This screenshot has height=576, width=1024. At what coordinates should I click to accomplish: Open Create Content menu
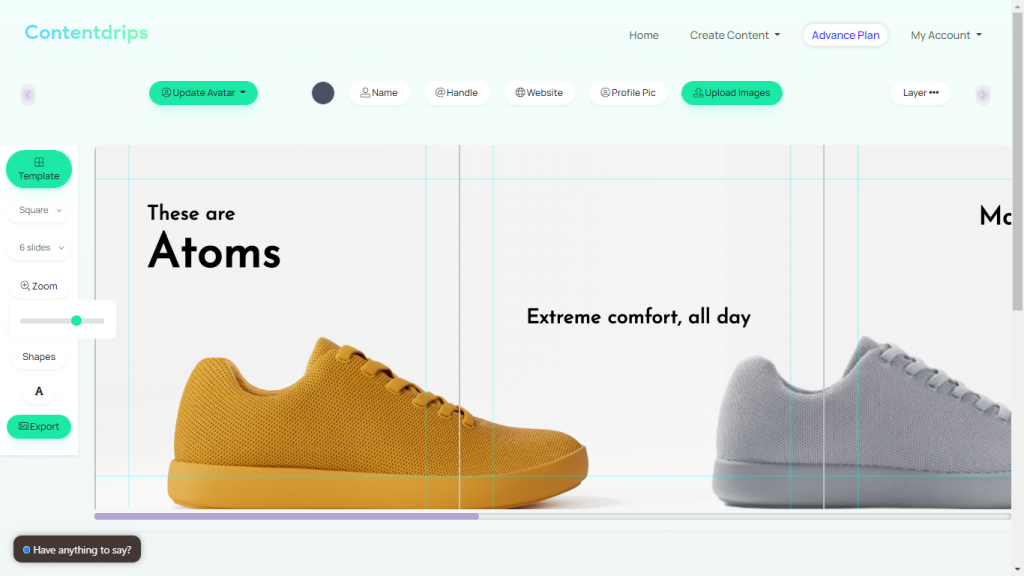[x=735, y=35]
